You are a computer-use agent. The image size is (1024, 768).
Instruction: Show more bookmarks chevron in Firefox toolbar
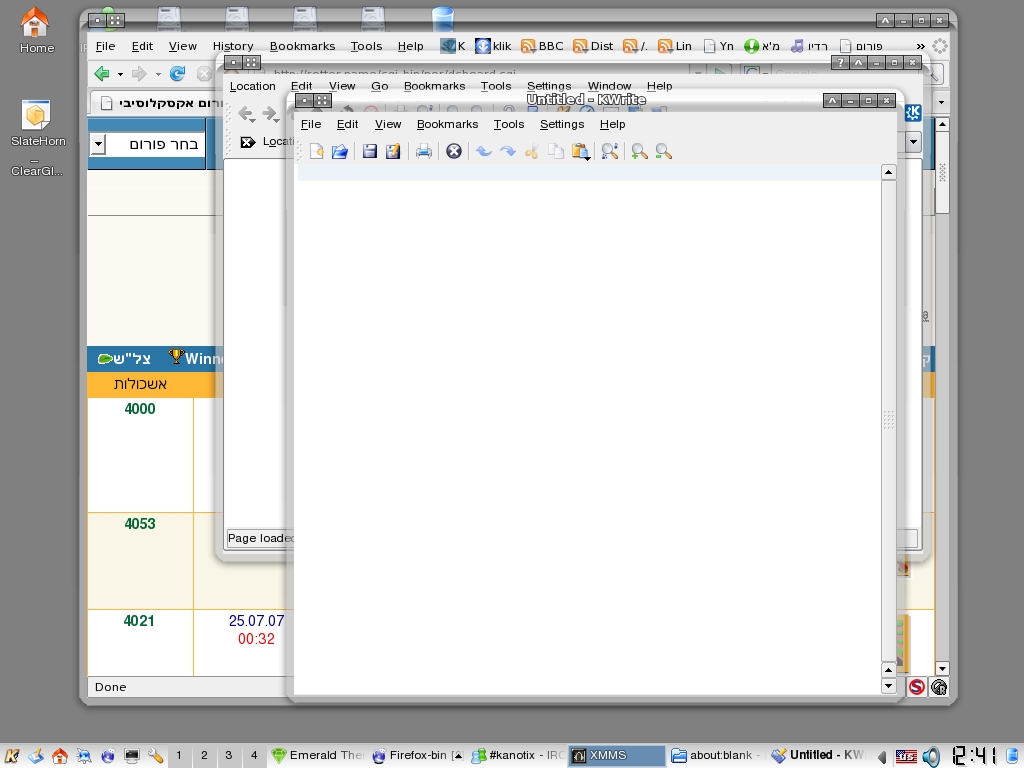[920, 46]
